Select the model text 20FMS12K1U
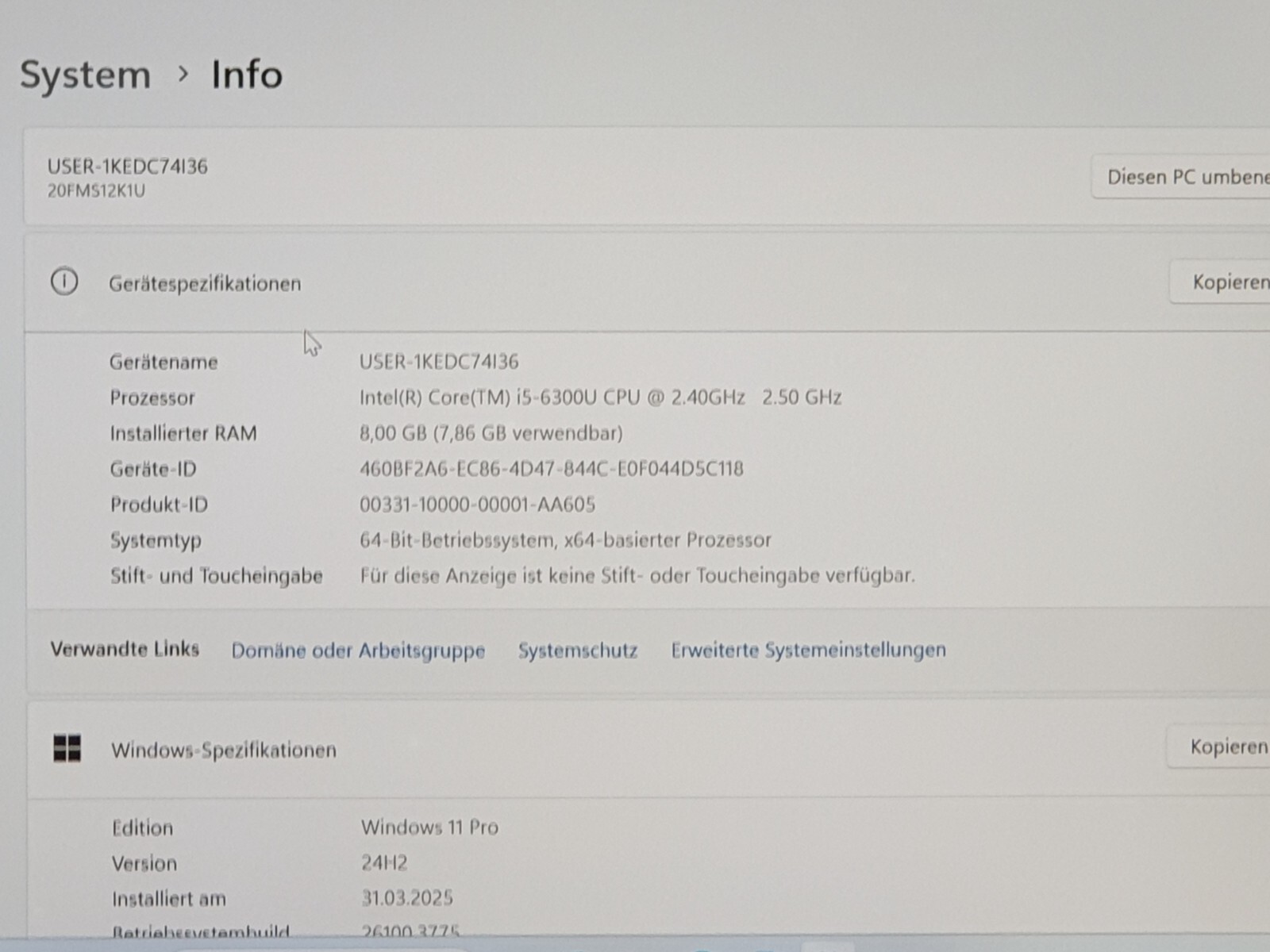The height and width of the screenshot is (952, 1270). click(96, 191)
